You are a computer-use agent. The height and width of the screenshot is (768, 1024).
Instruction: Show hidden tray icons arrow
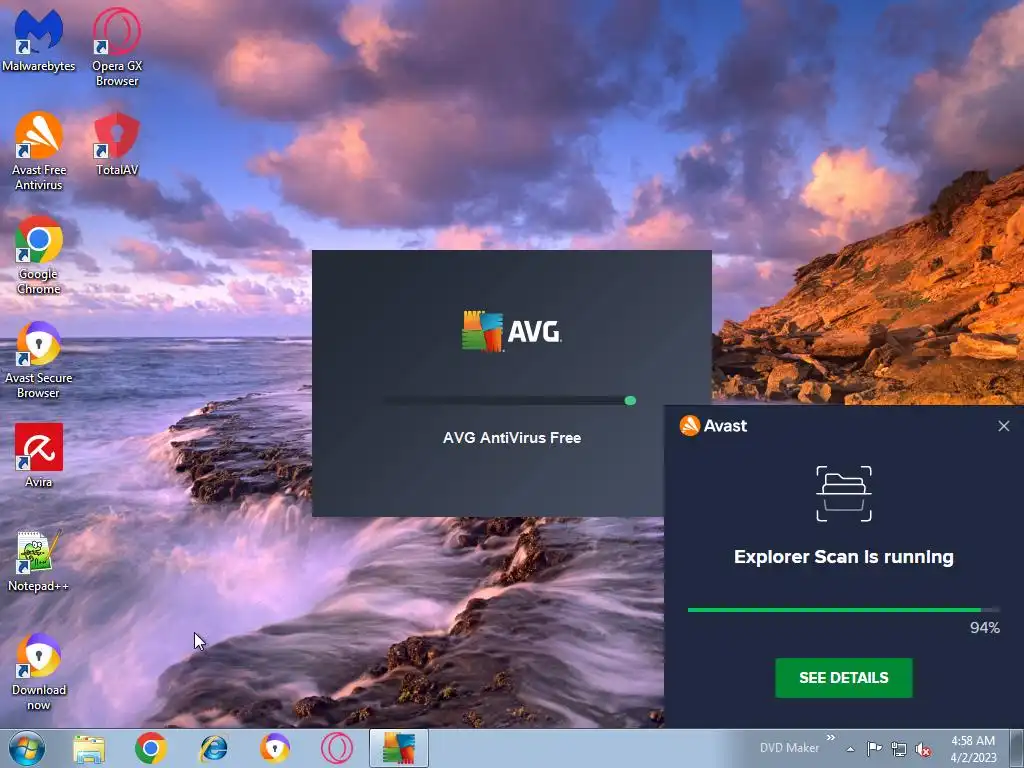click(850, 749)
